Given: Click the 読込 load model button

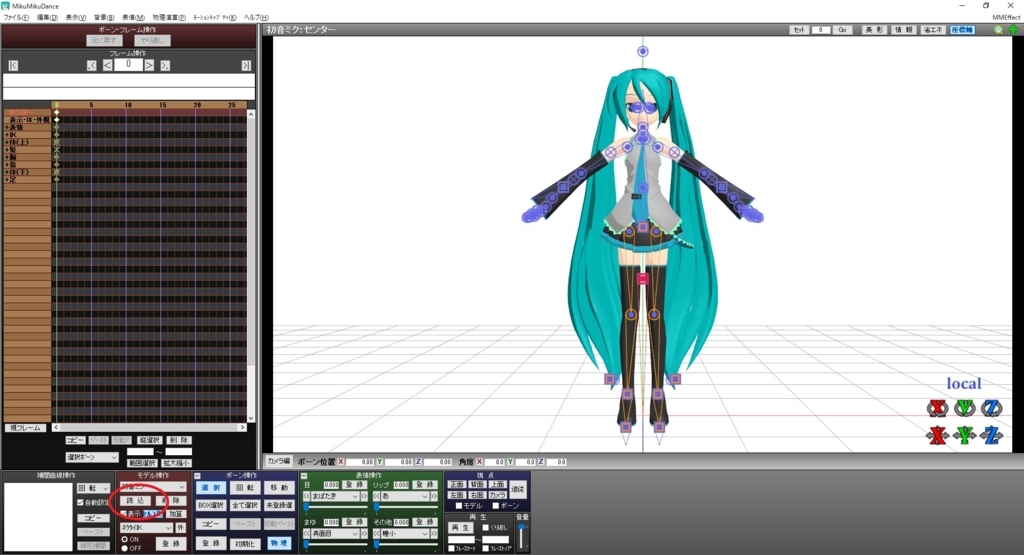Looking at the screenshot, I should pos(136,501).
